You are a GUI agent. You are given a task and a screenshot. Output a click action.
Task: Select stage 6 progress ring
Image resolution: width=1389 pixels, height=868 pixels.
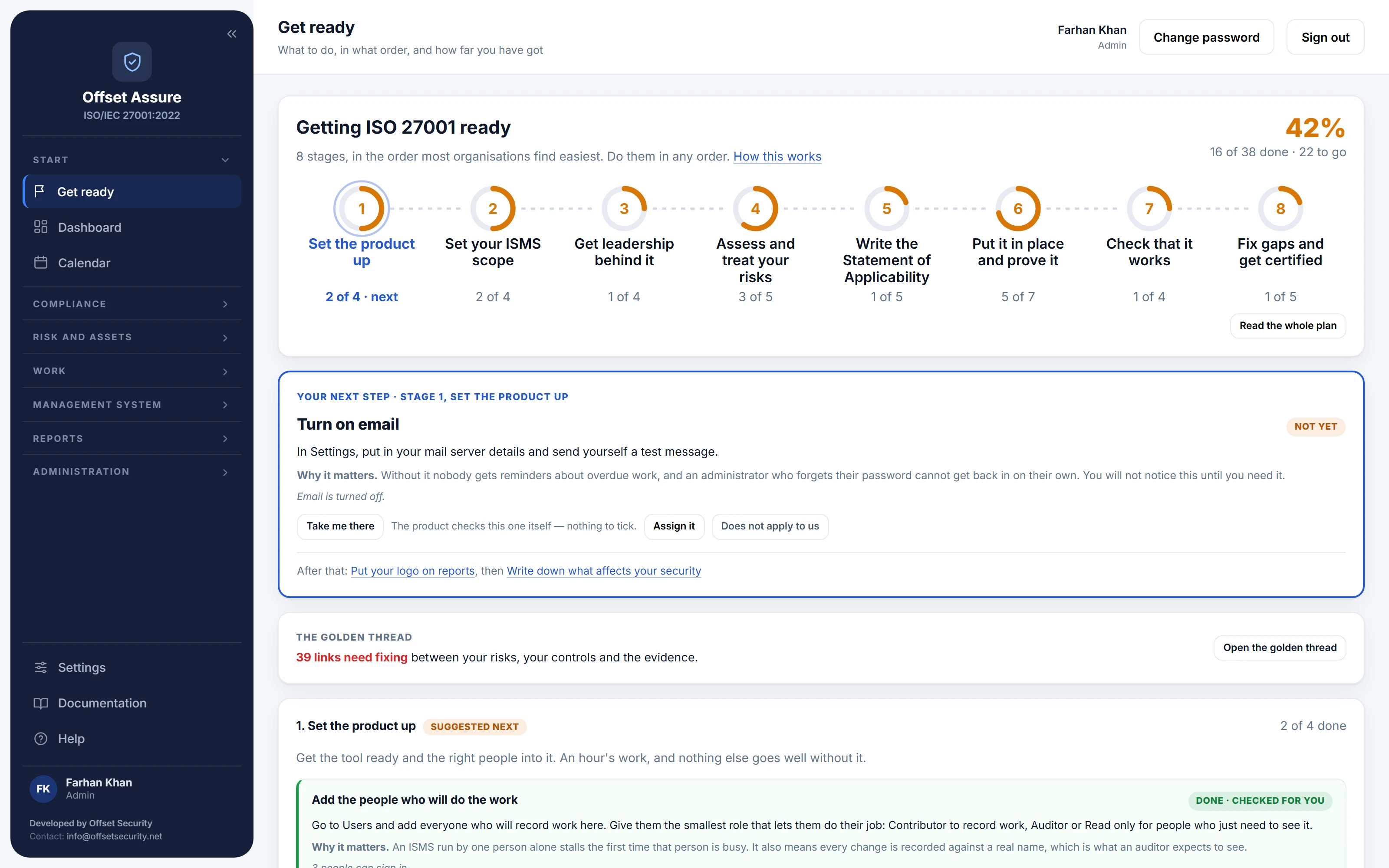[1018, 208]
